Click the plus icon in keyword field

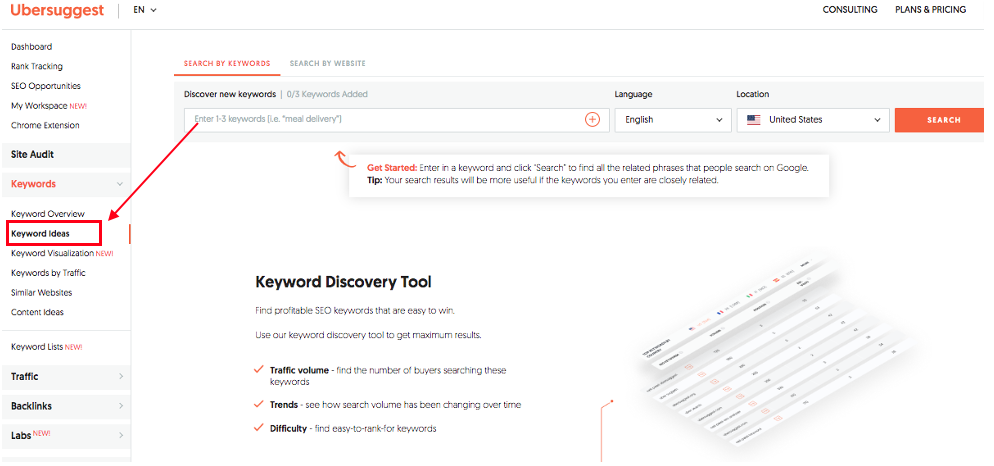(592, 120)
